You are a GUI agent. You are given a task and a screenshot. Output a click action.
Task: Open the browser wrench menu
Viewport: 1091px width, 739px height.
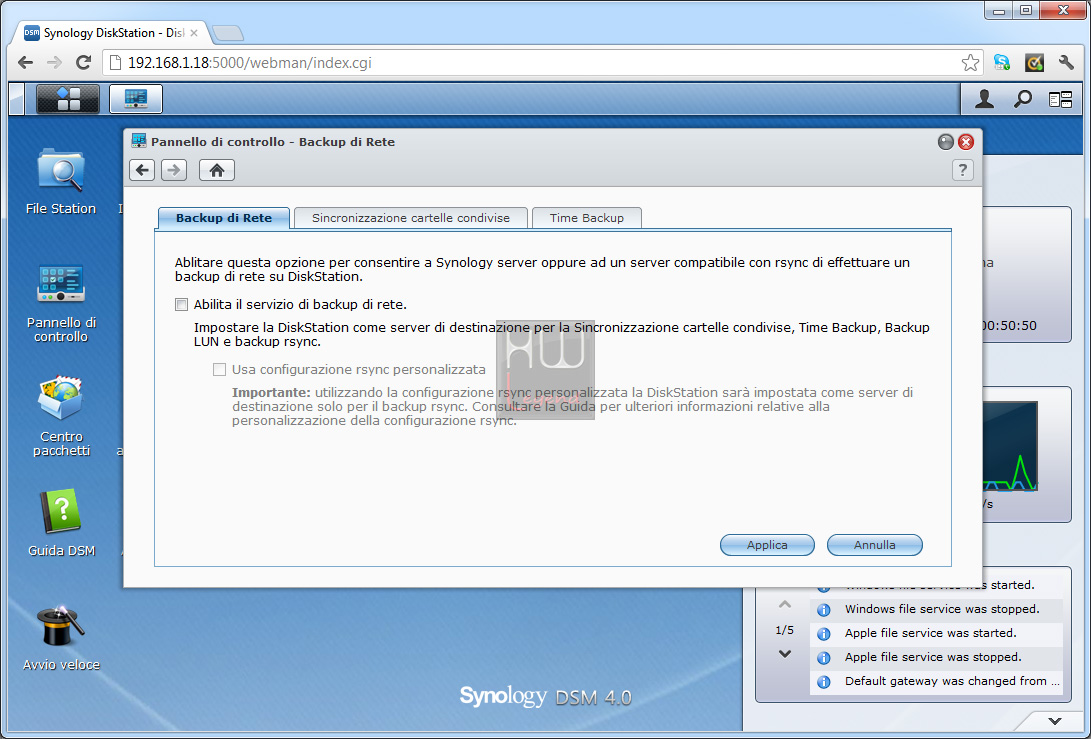click(x=1066, y=63)
